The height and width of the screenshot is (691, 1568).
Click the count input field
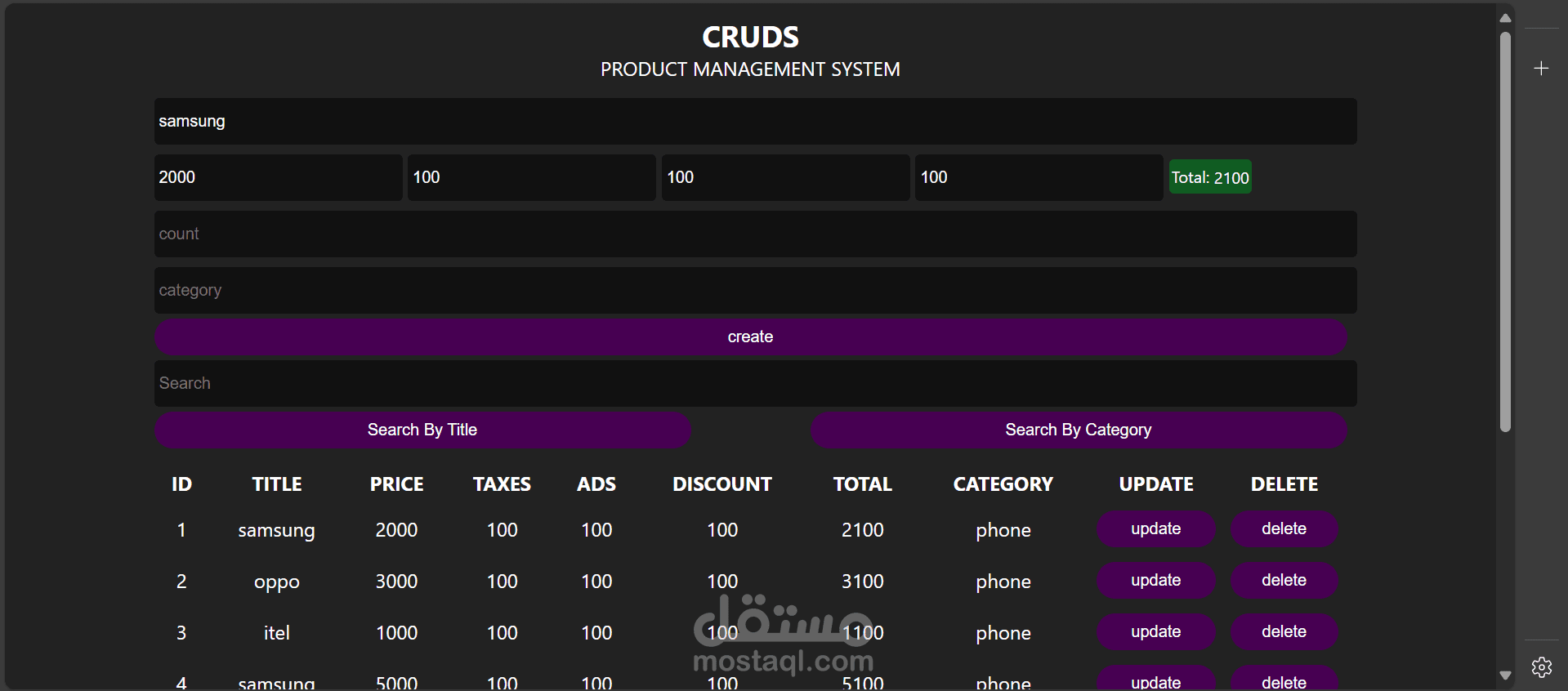(x=755, y=234)
